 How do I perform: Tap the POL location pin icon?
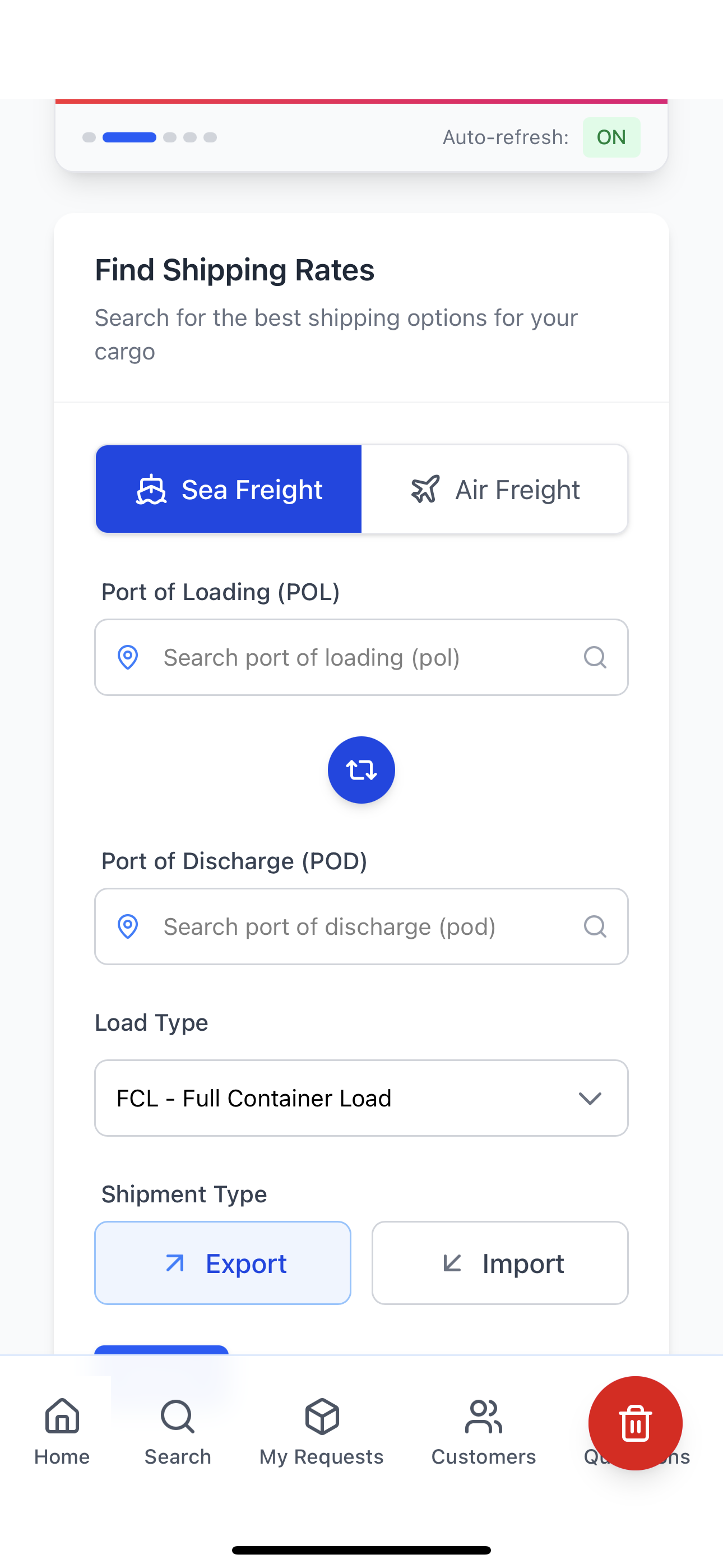point(128,657)
